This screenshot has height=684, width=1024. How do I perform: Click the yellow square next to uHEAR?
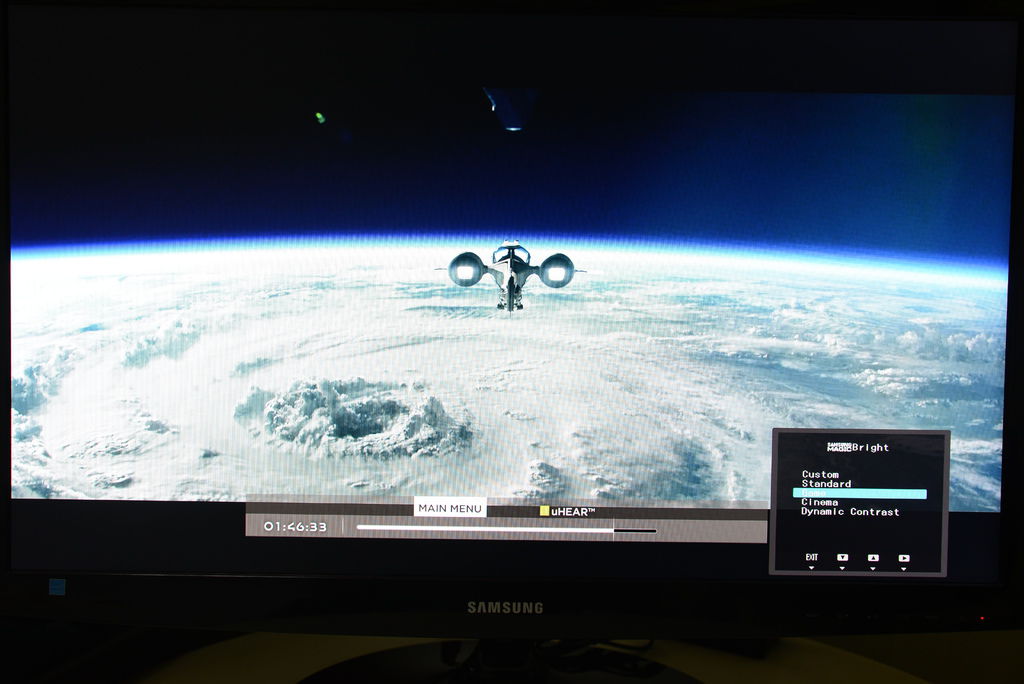click(x=544, y=511)
